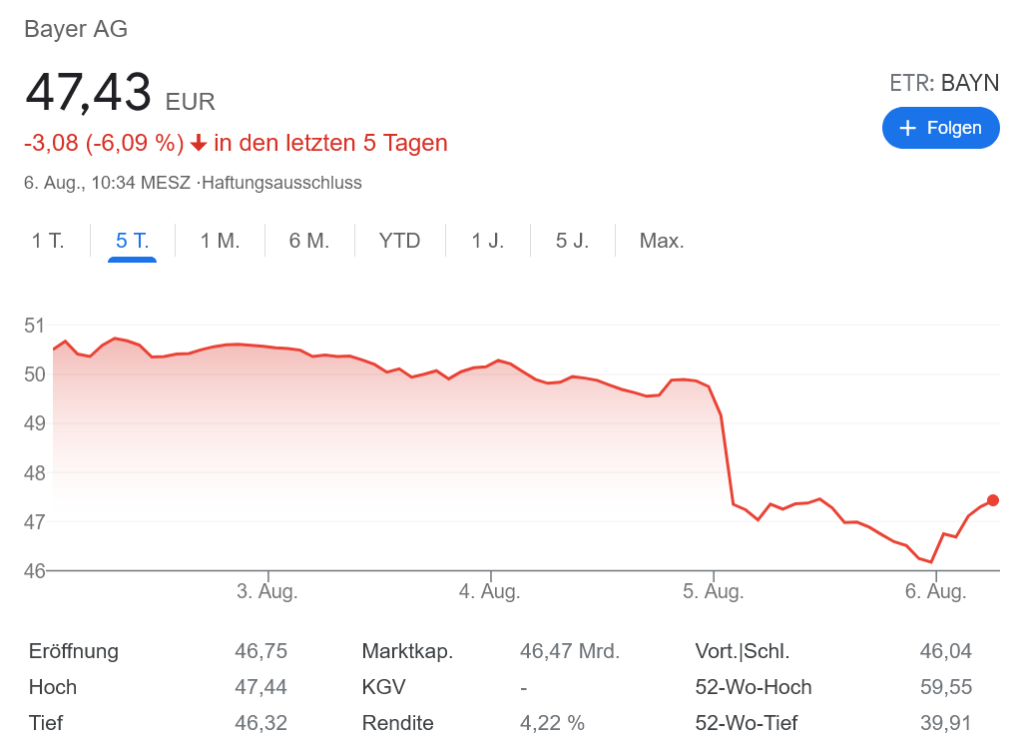Image resolution: width=1024 pixels, height=752 pixels.
Task: Click the red endpoint dot on chart
Action: pos(992,500)
